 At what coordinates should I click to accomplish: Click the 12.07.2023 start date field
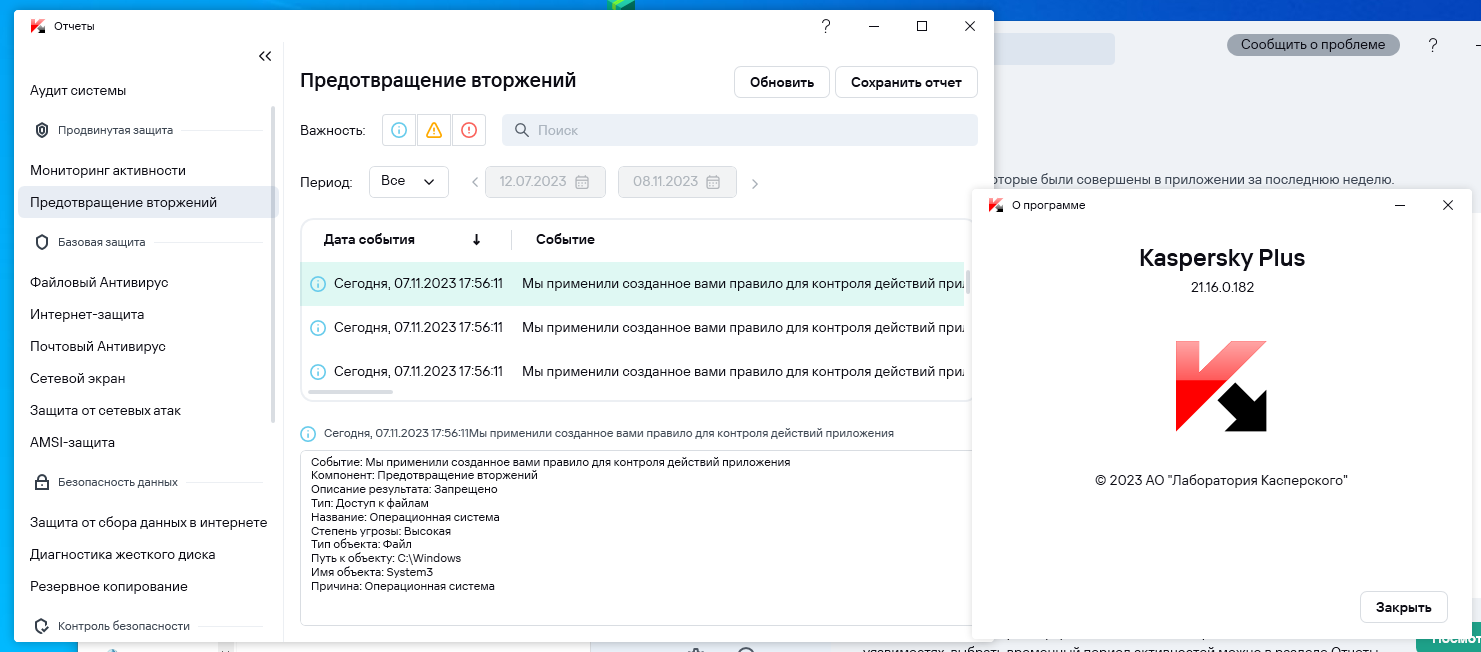pos(545,182)
